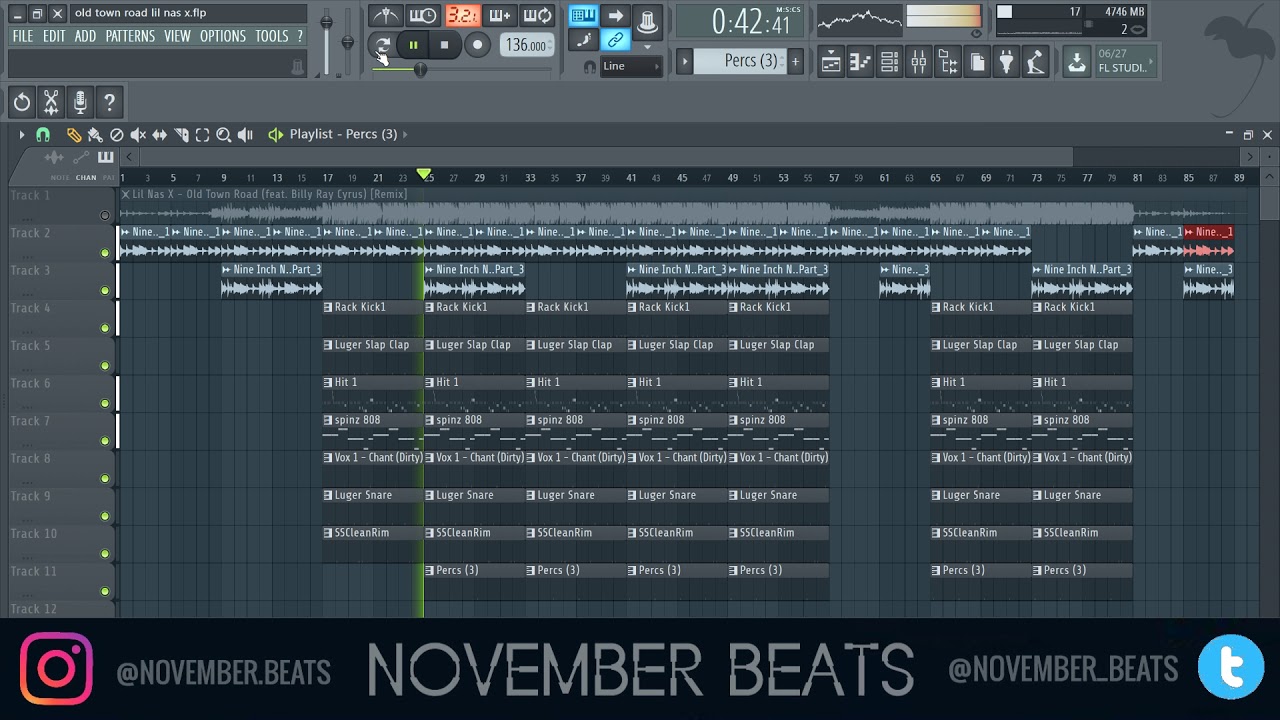Open the OPTIONS menu

(x=223, y=36)
